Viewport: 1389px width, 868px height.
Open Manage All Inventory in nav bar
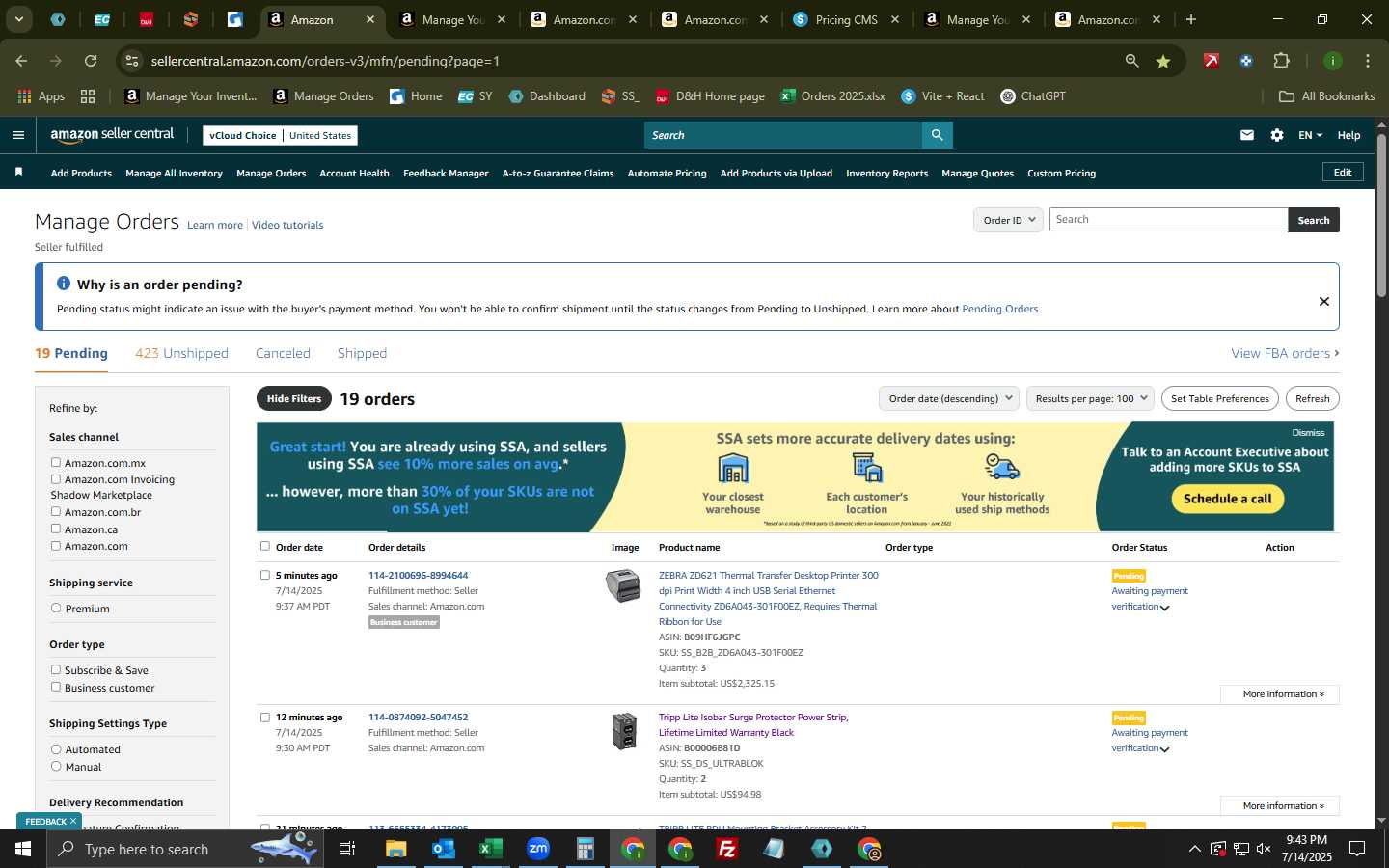[174, 174]
